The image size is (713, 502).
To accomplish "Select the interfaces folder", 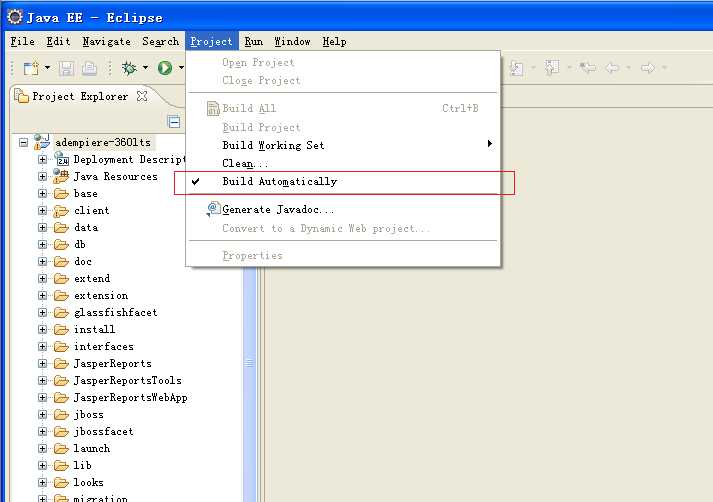I will coord(104,346).
